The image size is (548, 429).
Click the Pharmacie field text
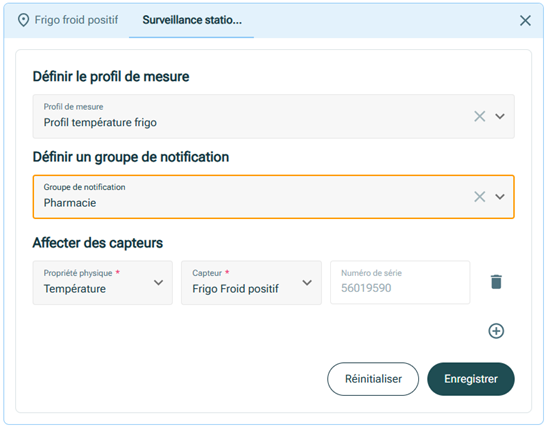click(x=70, y=203)
